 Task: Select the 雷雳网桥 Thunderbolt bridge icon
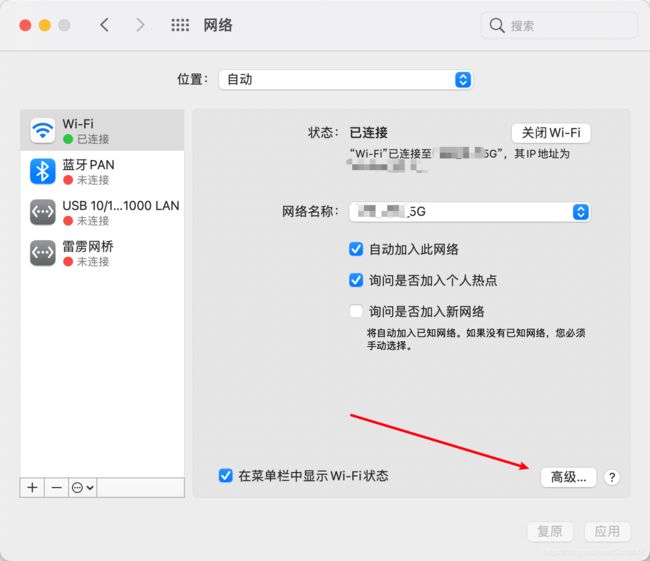(x=43, y=253)
